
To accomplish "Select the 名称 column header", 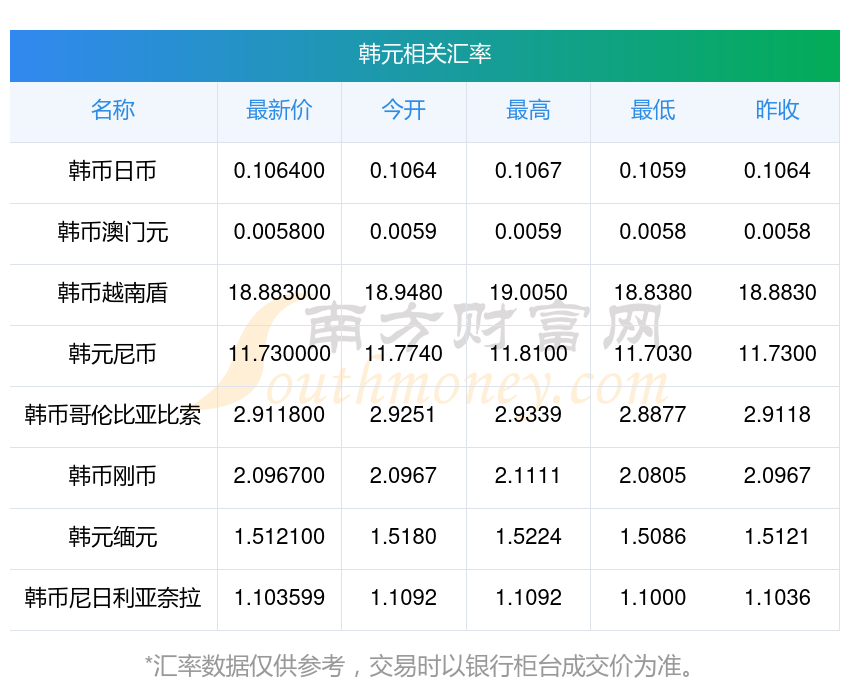I will (113, 110).
